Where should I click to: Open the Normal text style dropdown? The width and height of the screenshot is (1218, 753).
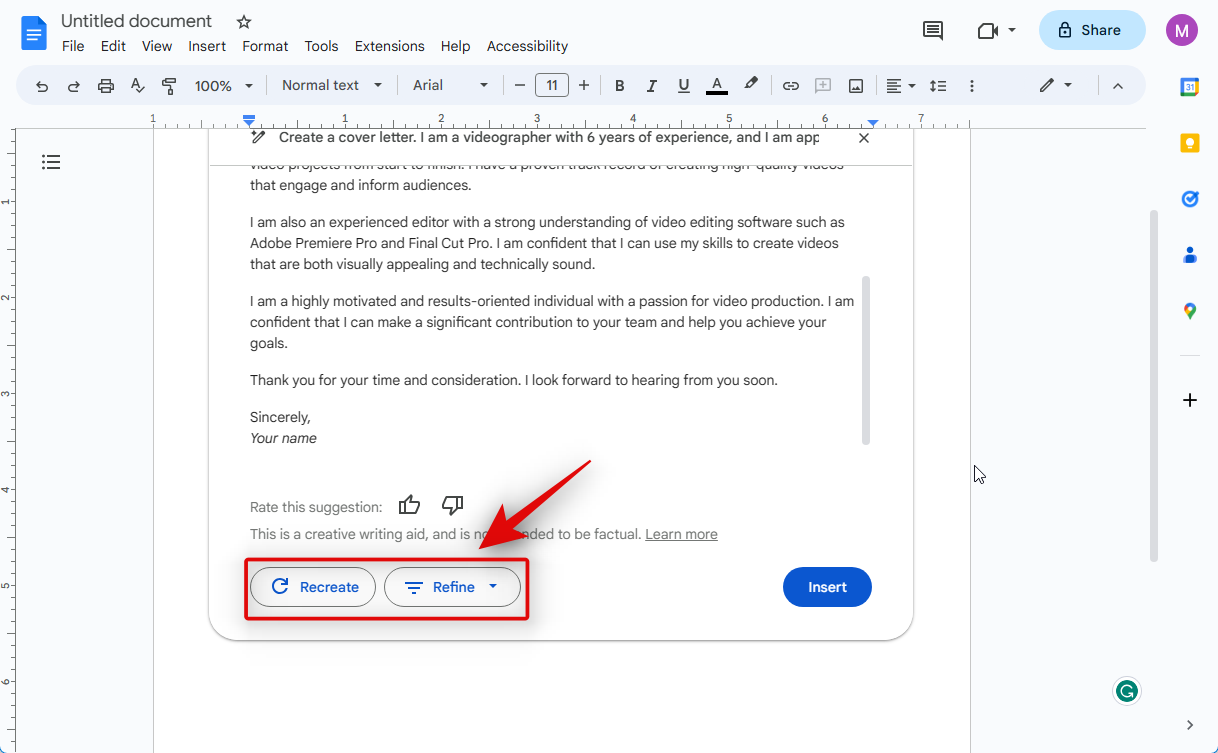[332, 86]
